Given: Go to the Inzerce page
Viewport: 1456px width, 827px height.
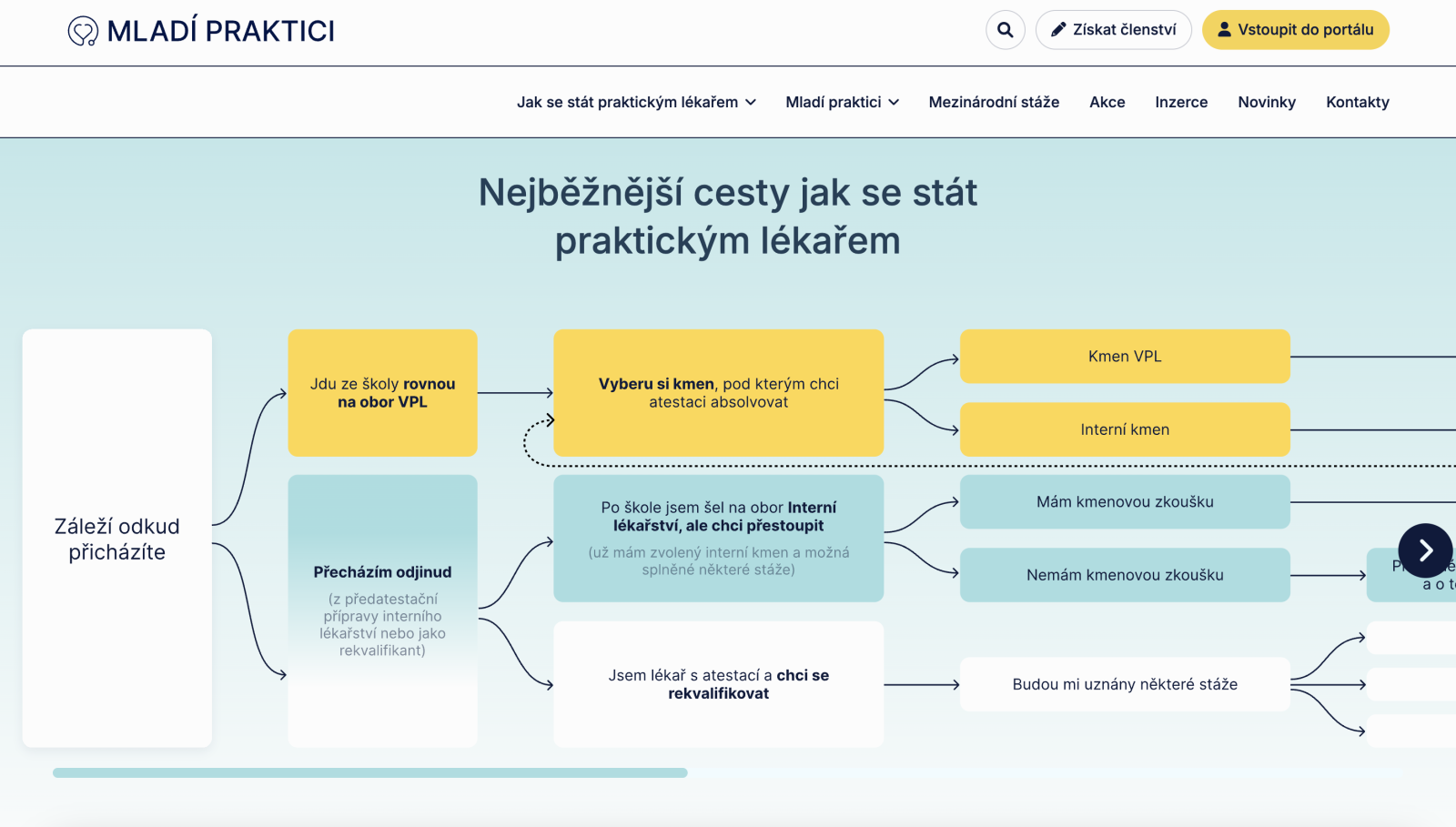Looking at the screenshot, I should pyautogui.click(x=1180, y=102).
